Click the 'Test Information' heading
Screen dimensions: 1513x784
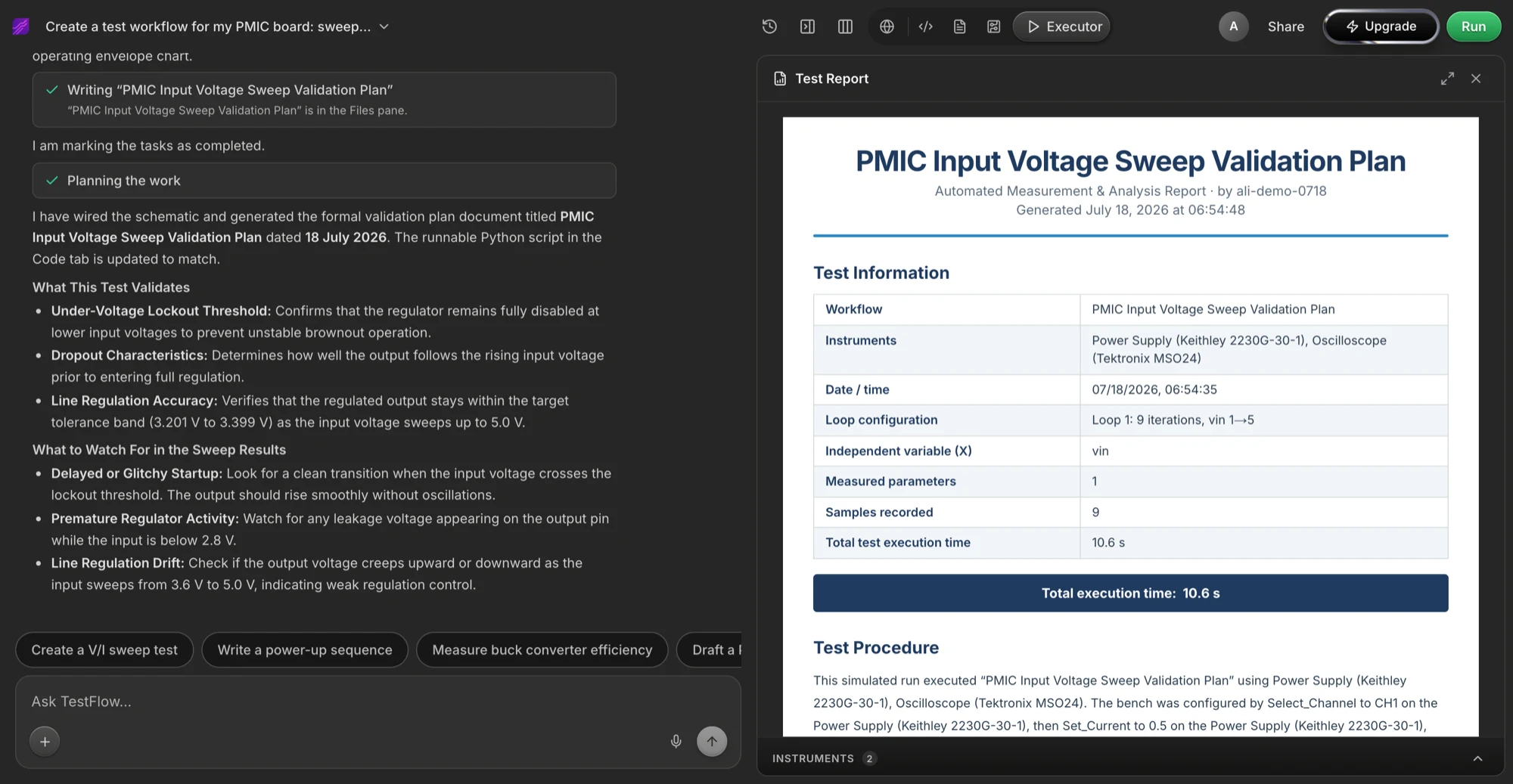tap(881, 273)
